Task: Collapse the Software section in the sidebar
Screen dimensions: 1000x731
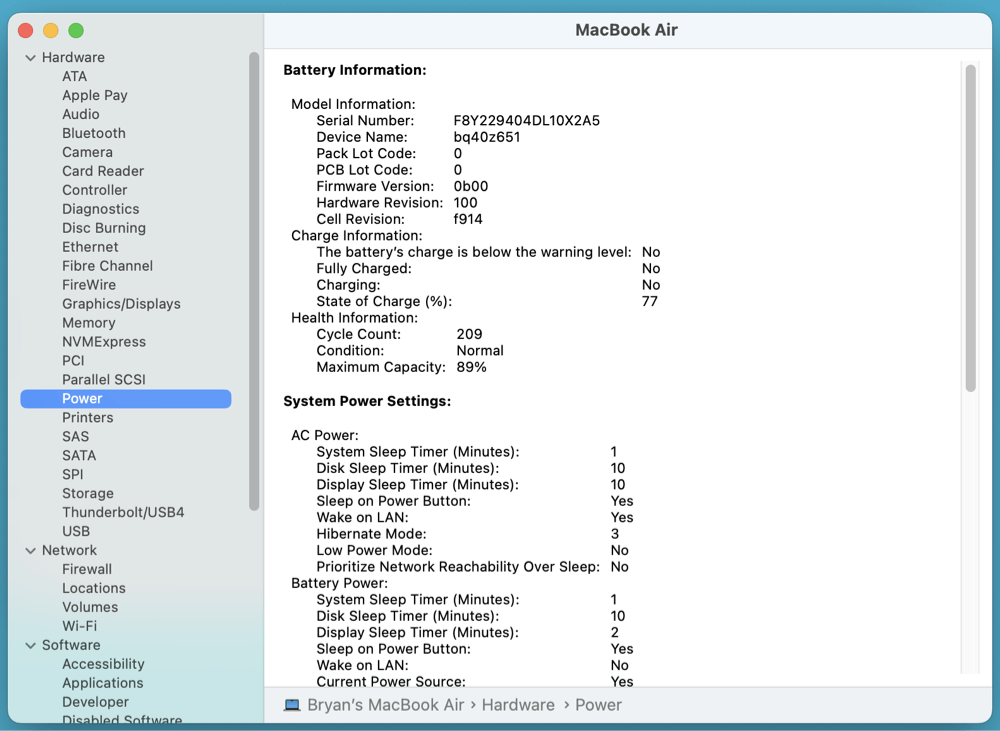Action: [x=31, y=645]
